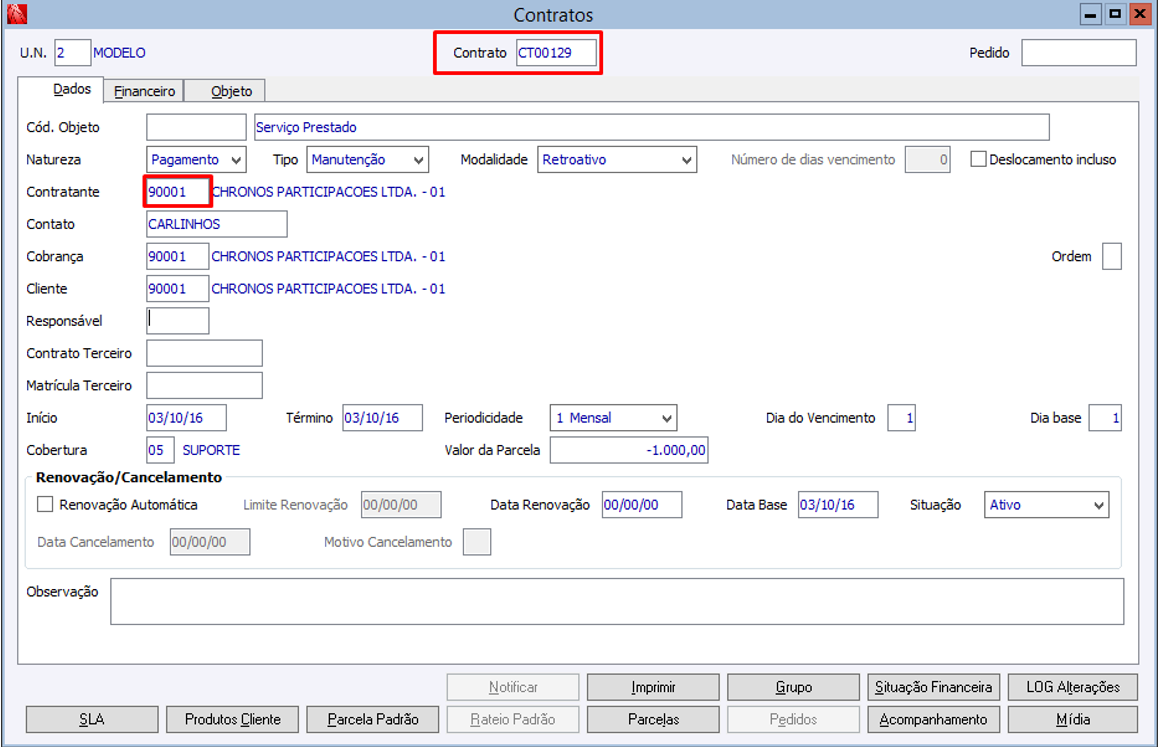Click the Término date field

coord(382,417)
